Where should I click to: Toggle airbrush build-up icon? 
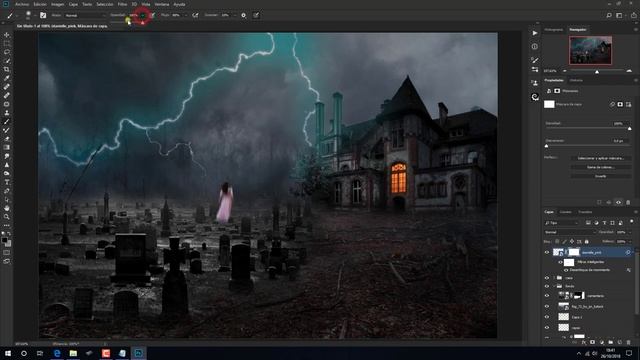point(195,15)
